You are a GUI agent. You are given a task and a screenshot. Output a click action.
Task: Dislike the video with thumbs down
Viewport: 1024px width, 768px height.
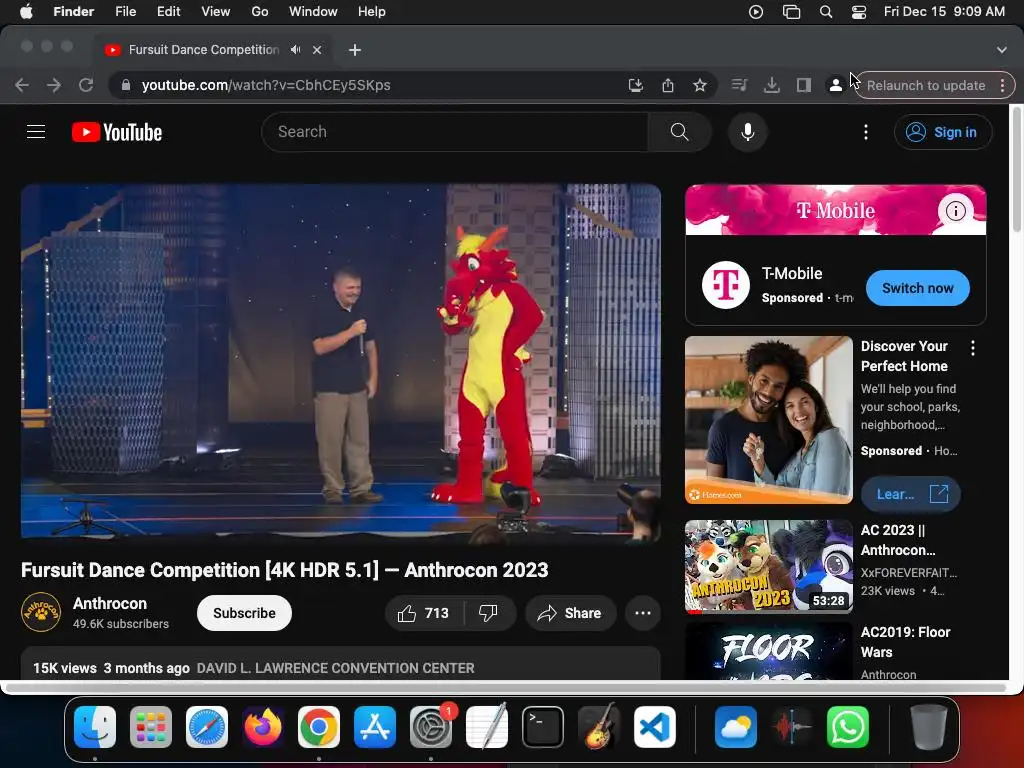[x=488, y=613]
